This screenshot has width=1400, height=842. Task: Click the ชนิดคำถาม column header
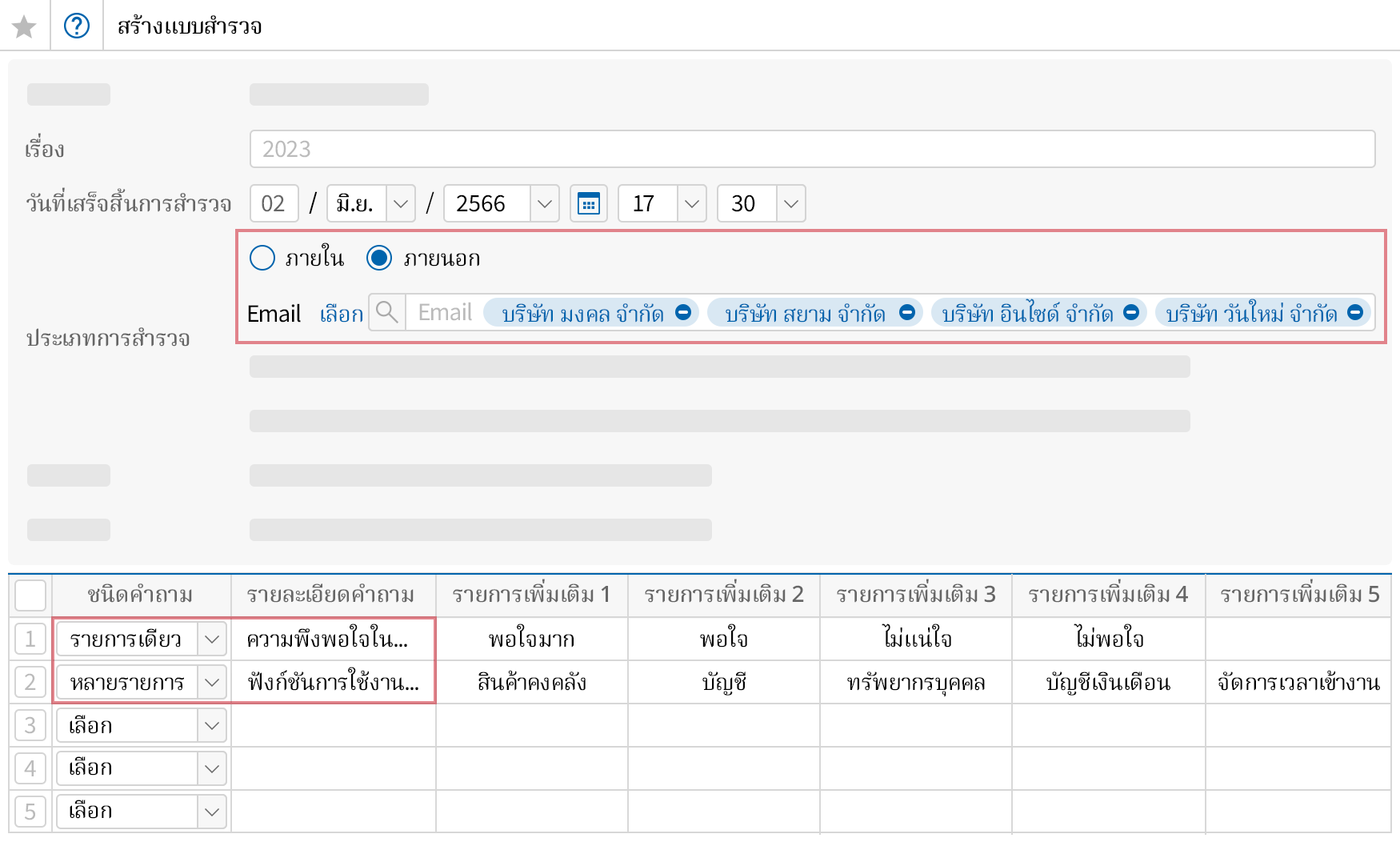pyautogui.click(x=140, y=595)
